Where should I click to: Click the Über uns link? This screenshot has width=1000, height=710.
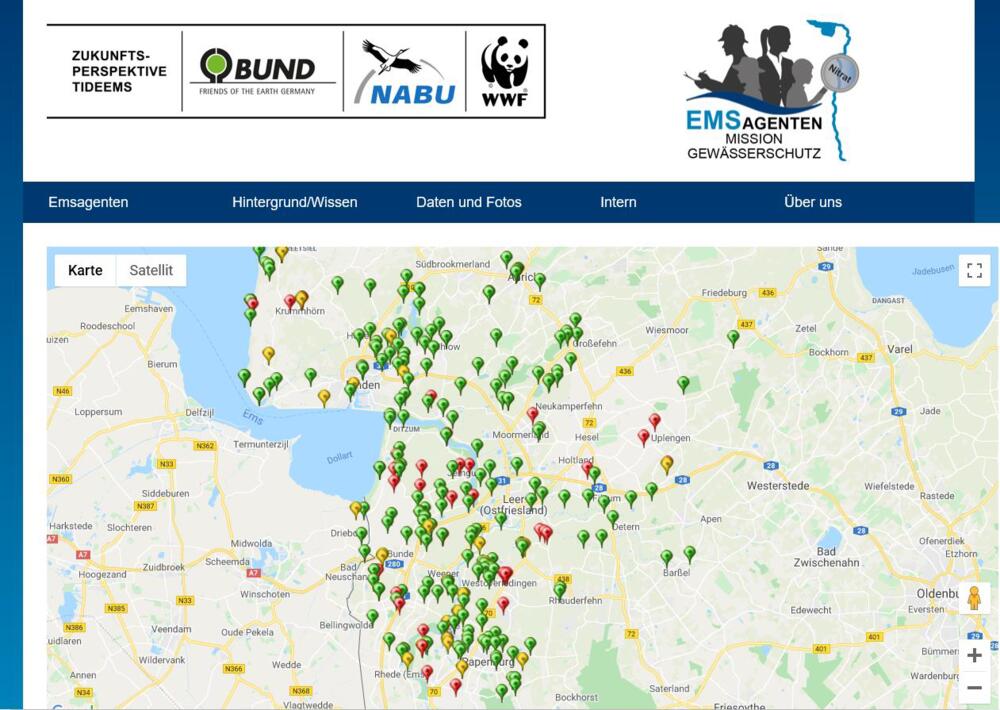[813, 202]
